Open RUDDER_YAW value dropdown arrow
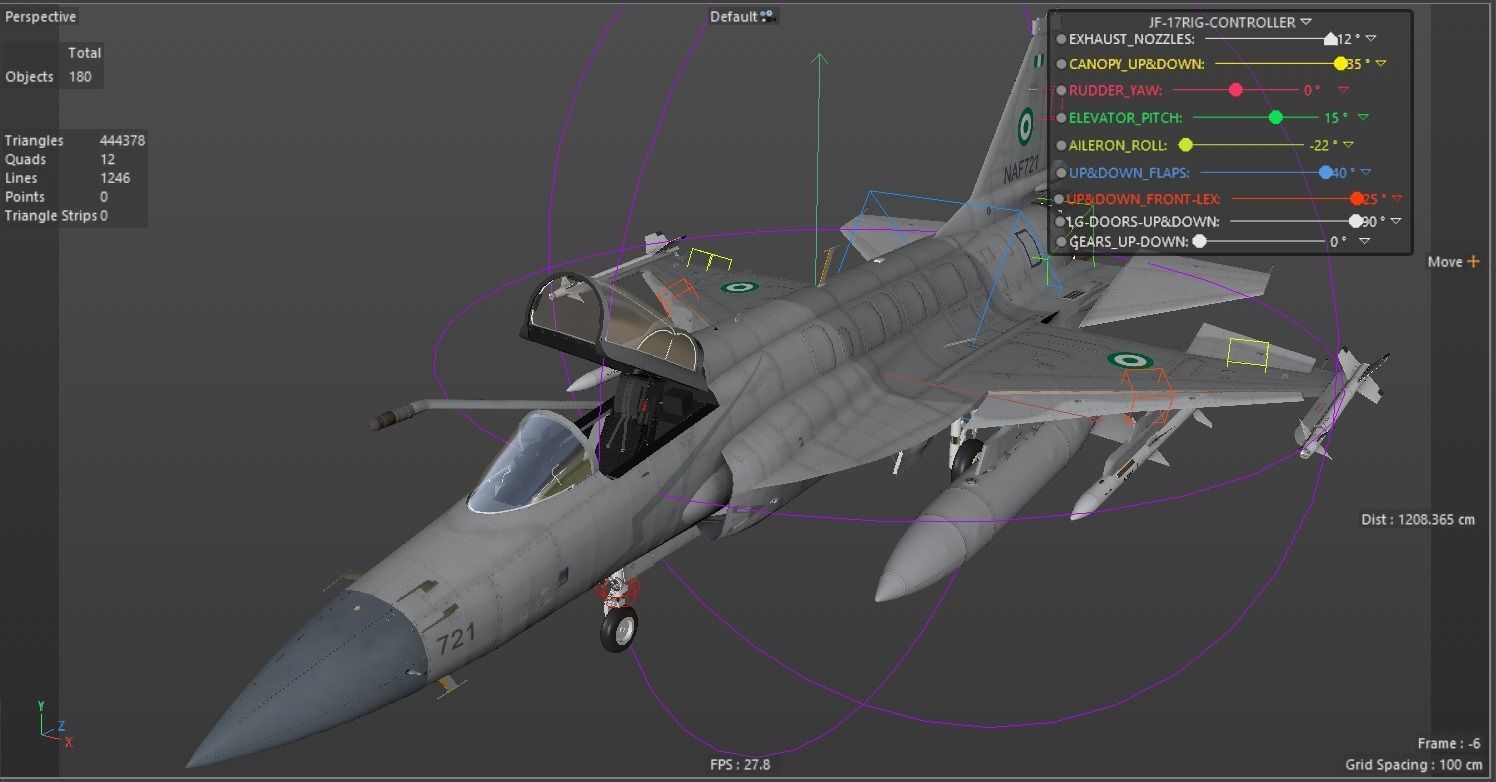 [1343, 90]
